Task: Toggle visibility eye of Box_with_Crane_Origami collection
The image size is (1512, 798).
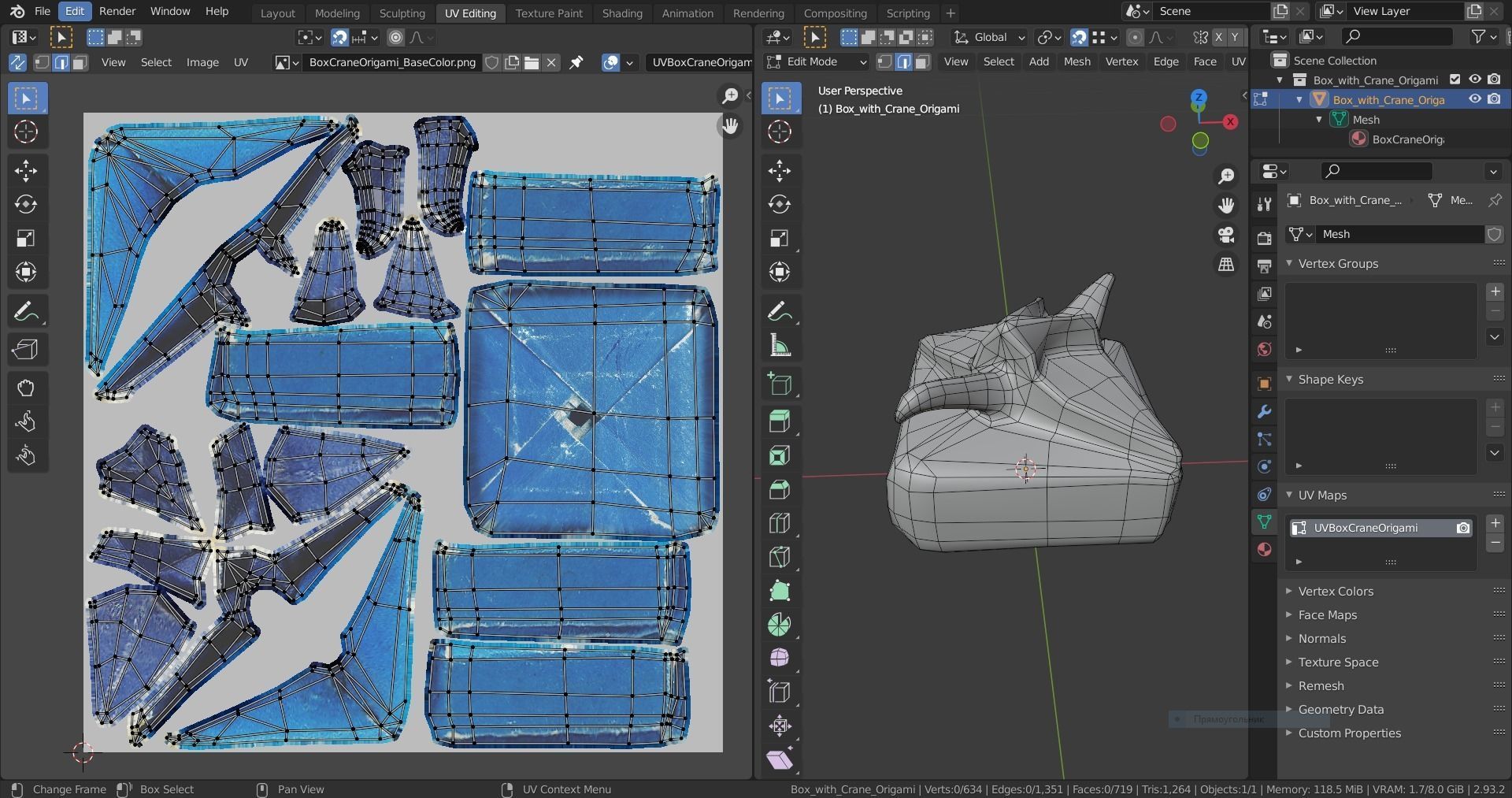Action: pyautogui.click(x=1475, y=80)
